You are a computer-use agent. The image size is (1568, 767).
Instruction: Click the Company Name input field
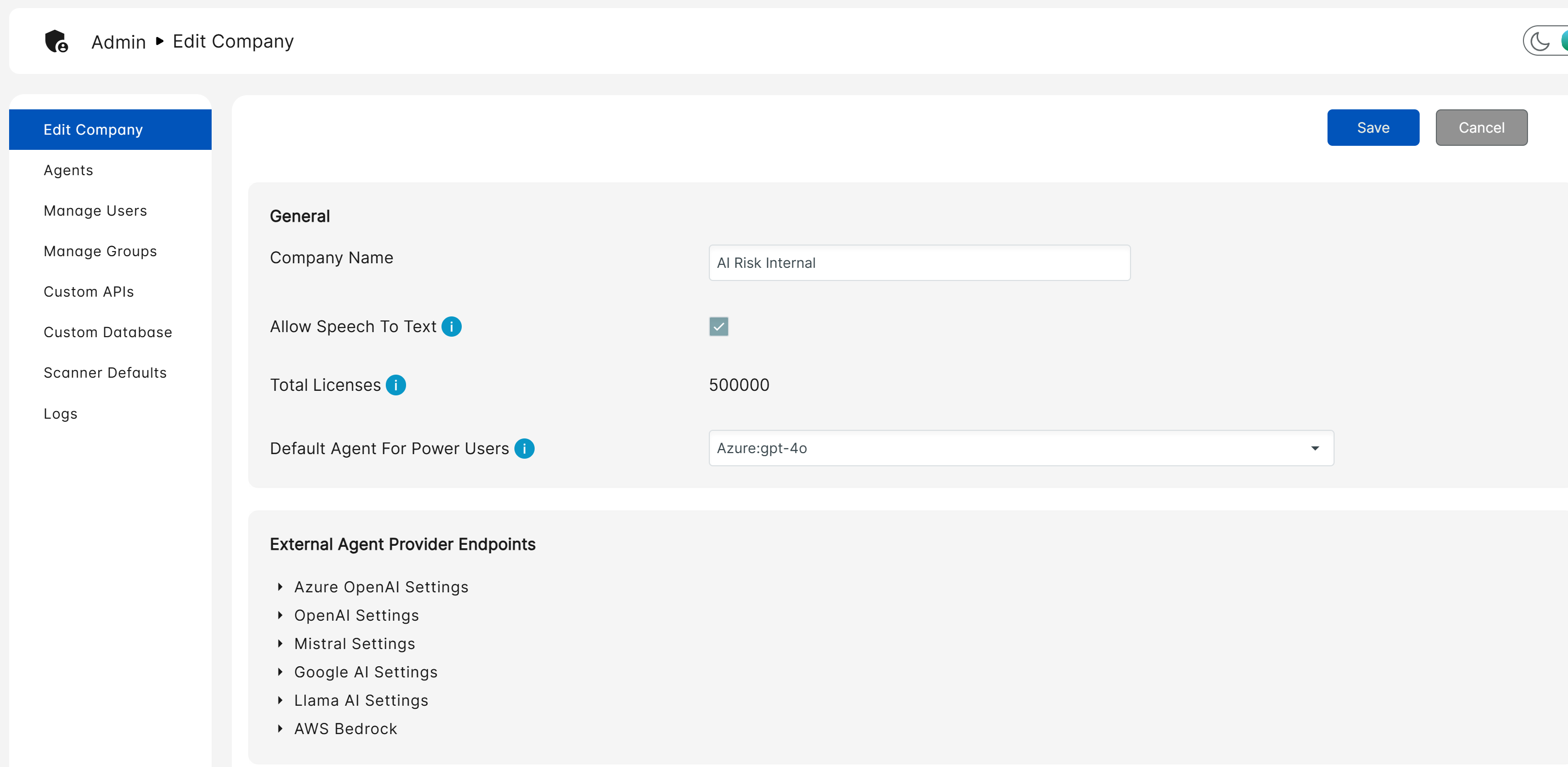[x=919, y=263]
